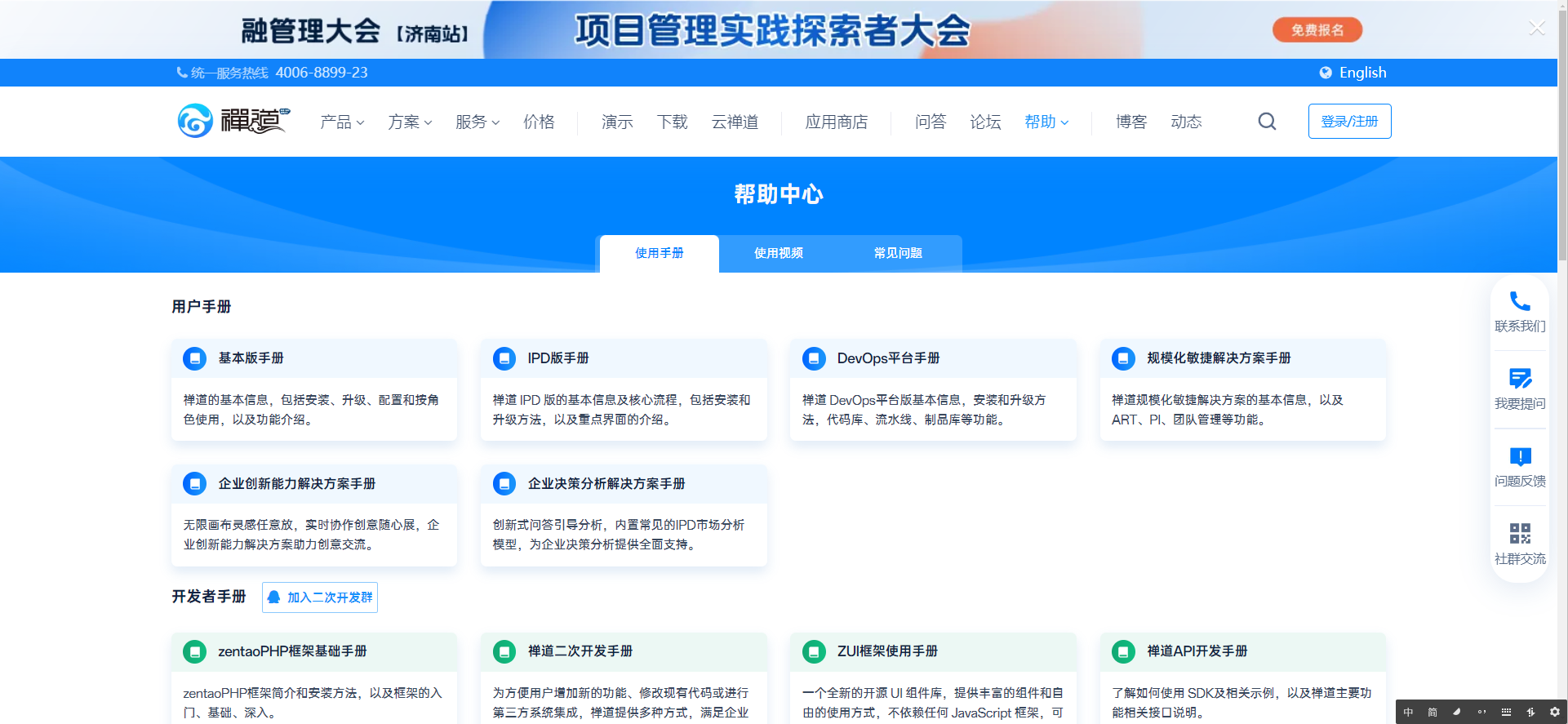The image size is (1568, 724).
Task: Click the ZenTao logo
Action: point(233,121)
